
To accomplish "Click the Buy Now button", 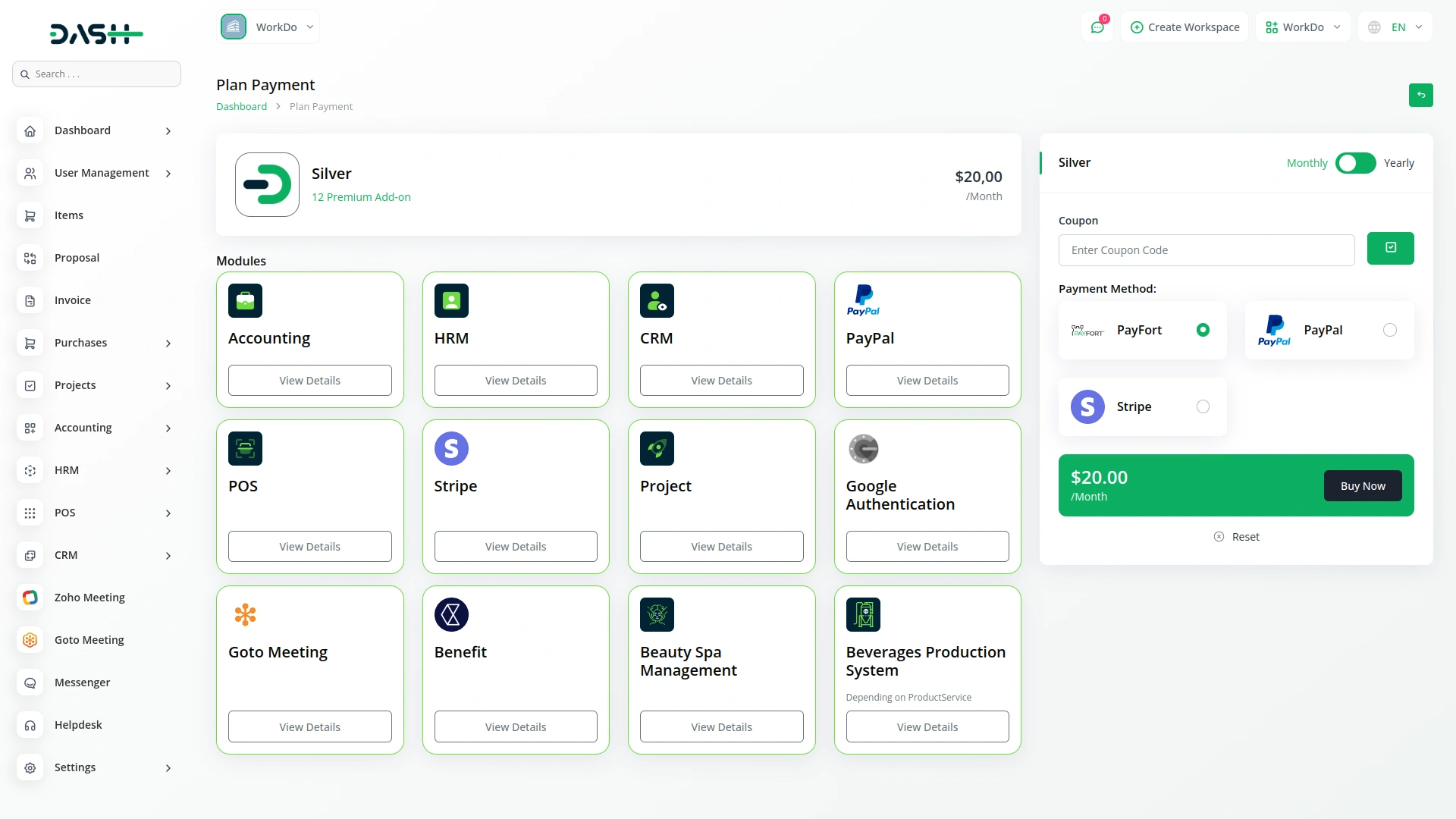I will tap(1362, 485).
